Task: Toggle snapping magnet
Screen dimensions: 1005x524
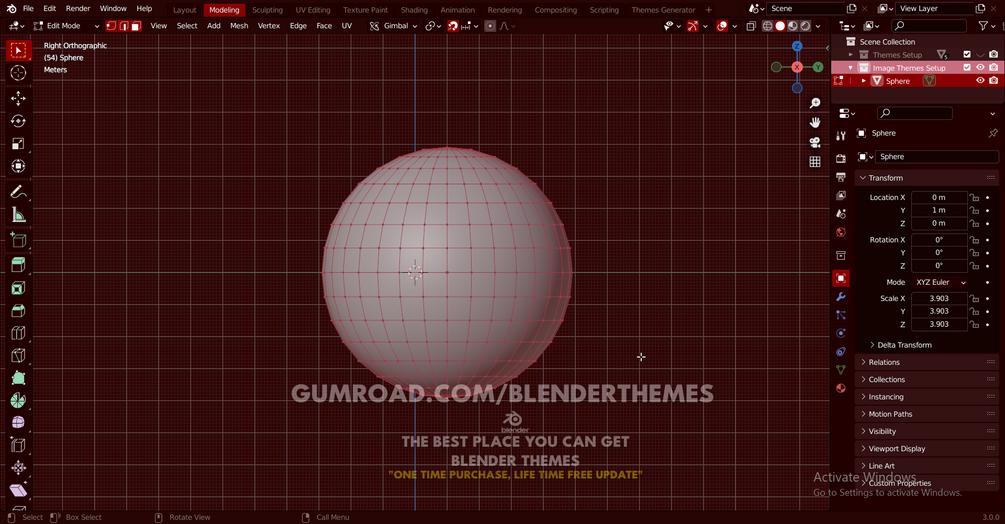Action: click(453, 26)
